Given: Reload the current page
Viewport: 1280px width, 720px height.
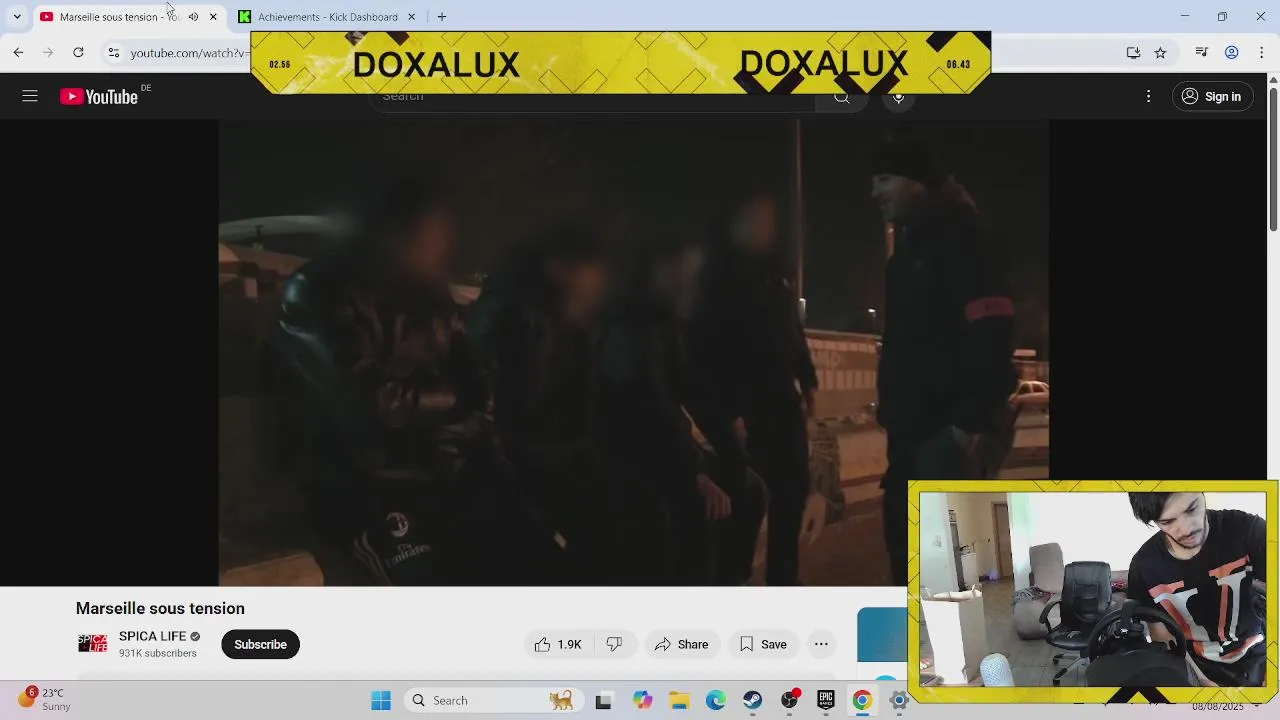Looking at the screenshot, I should pyautogui.click(x=78, y=52).
